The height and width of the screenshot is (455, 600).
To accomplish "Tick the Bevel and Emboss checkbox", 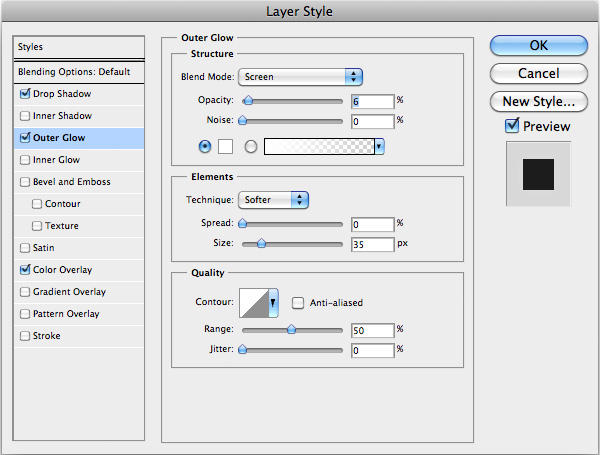I will 25,182.
